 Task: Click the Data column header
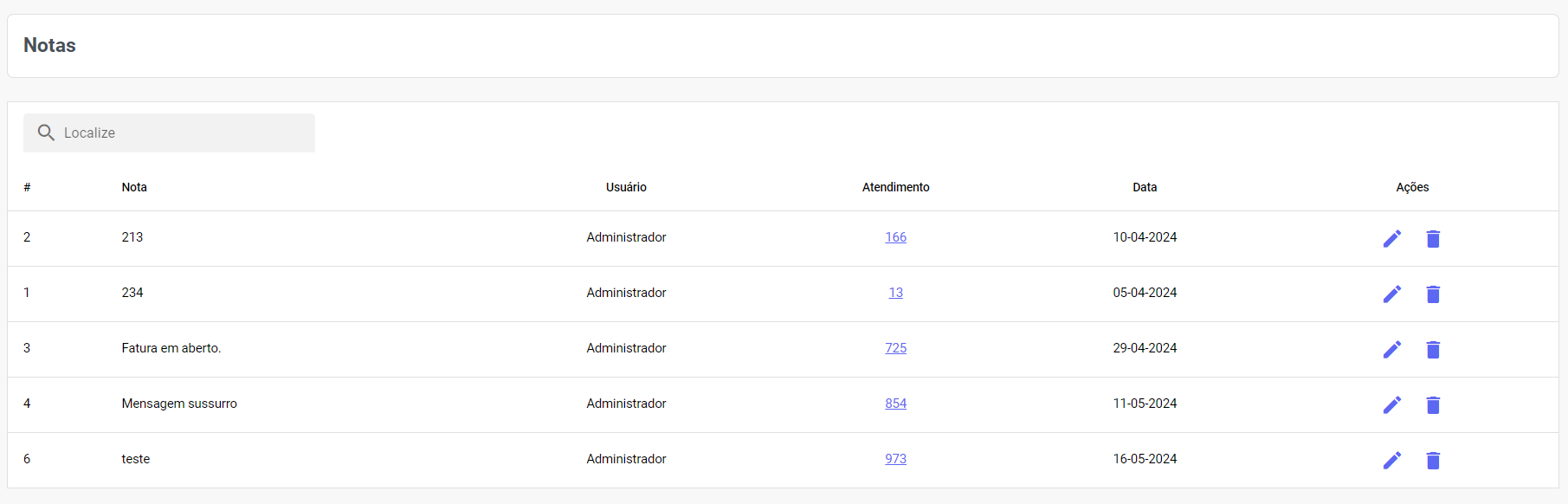point(1145,187)
